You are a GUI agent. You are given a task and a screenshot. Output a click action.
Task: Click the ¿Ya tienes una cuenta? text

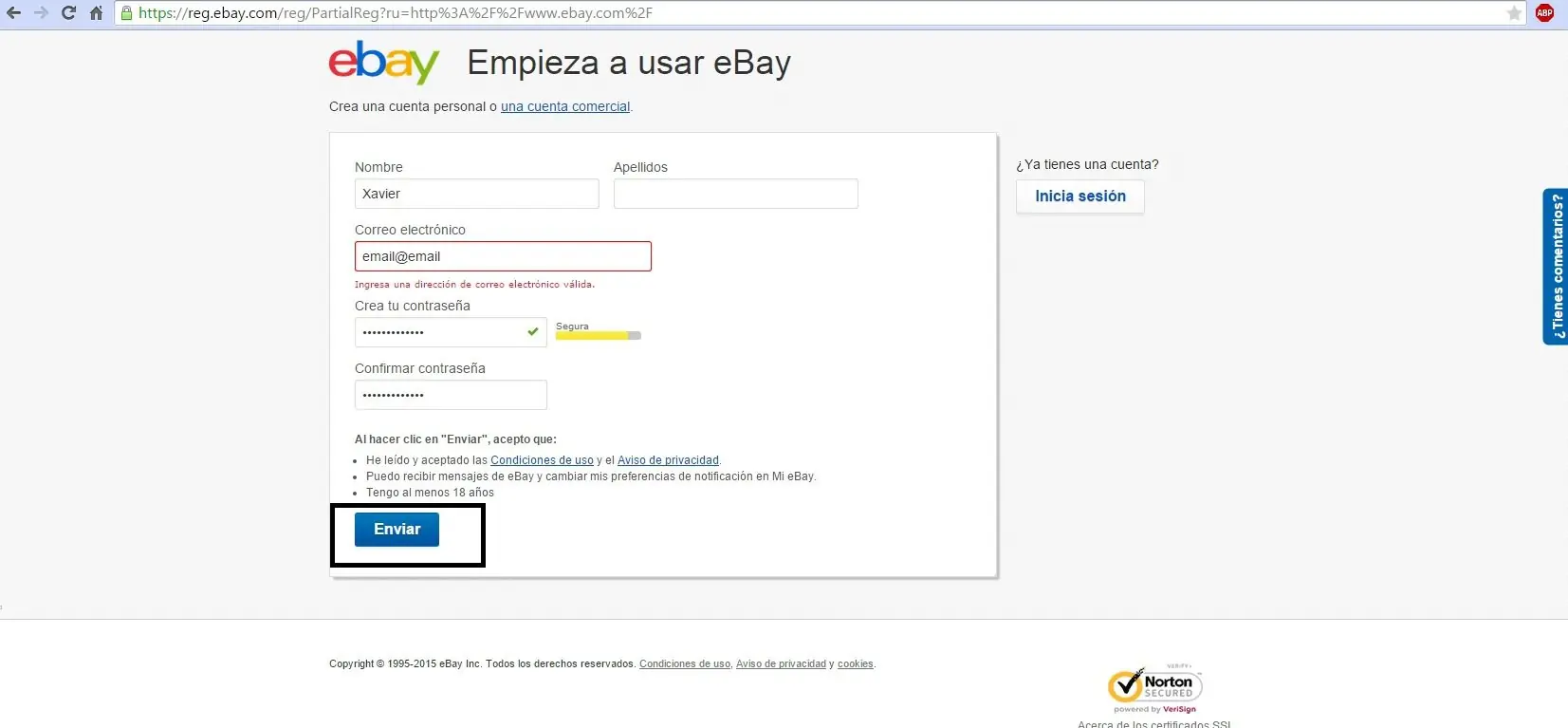(1087, 164)
